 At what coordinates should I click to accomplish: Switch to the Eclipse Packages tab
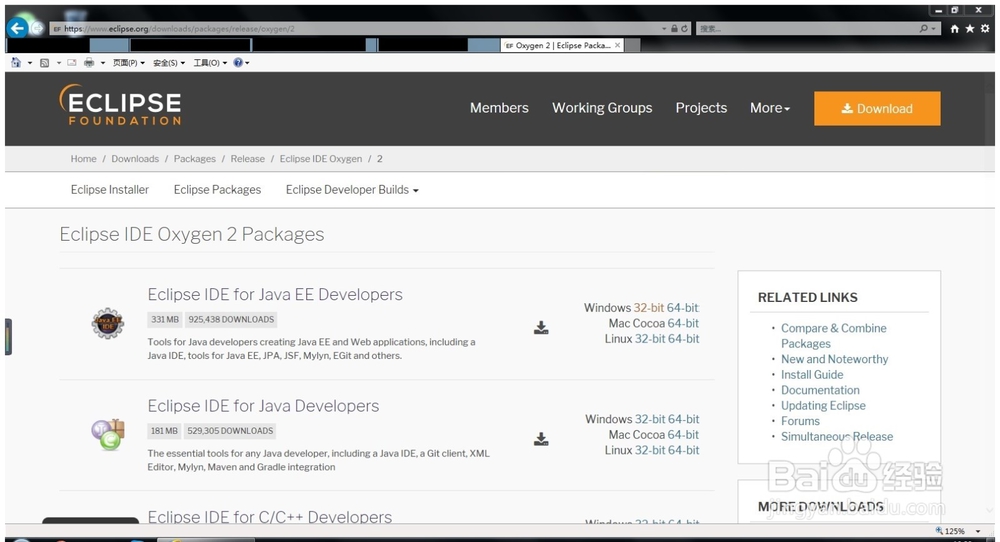tap(217, 190)
